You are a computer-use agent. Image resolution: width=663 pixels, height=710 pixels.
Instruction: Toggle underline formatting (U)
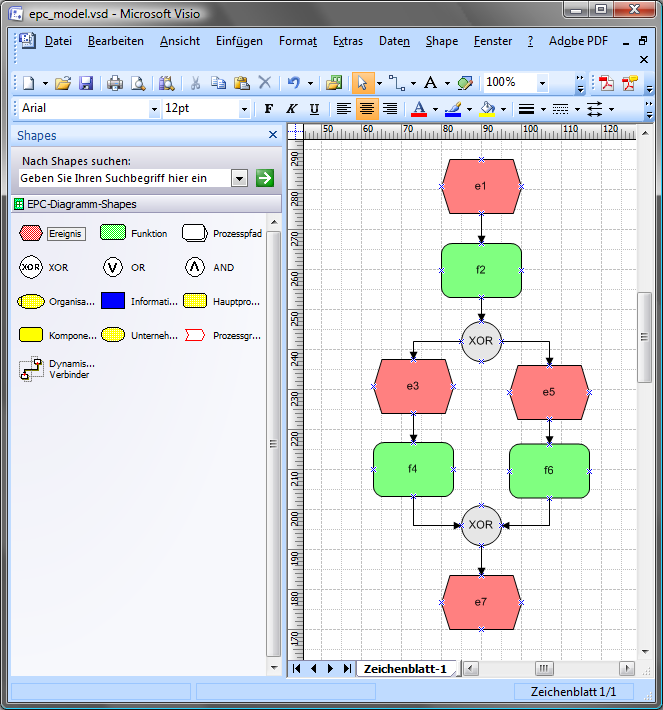click(x=314, y=109)
